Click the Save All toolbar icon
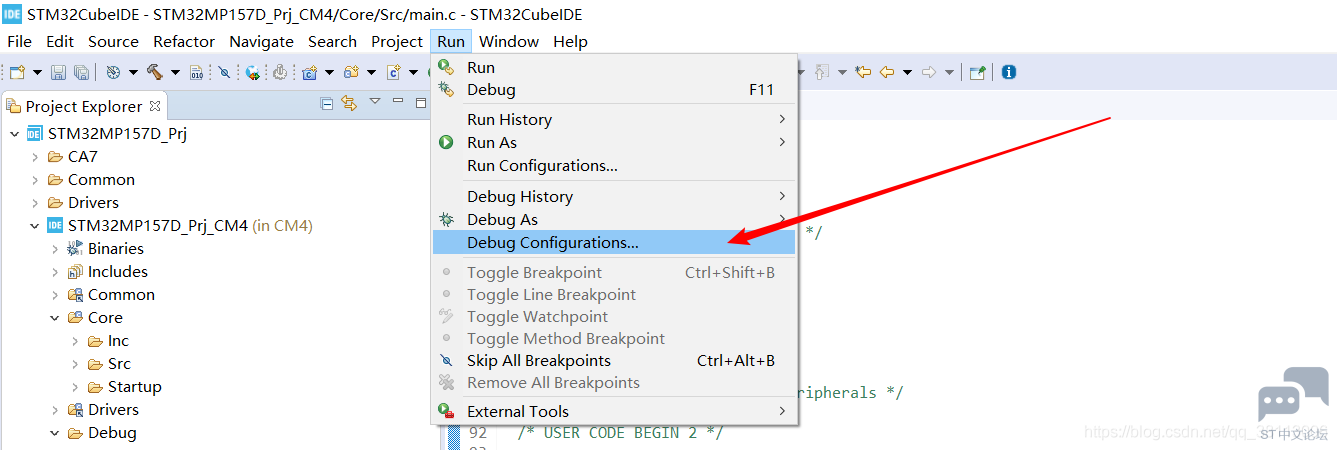This screenshot has height=450, width=1337. pyautogui.click(x=81, y=72)
